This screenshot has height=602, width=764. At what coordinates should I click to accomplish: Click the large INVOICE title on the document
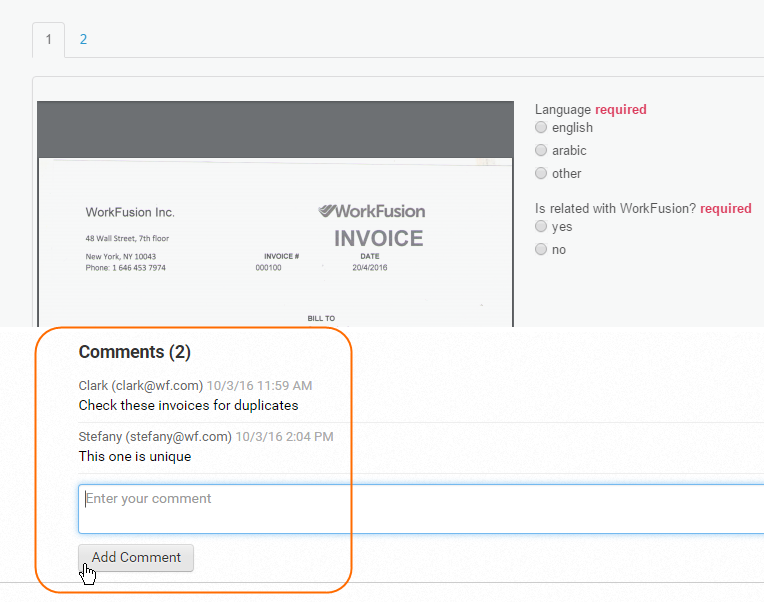[x=379, y=239]
